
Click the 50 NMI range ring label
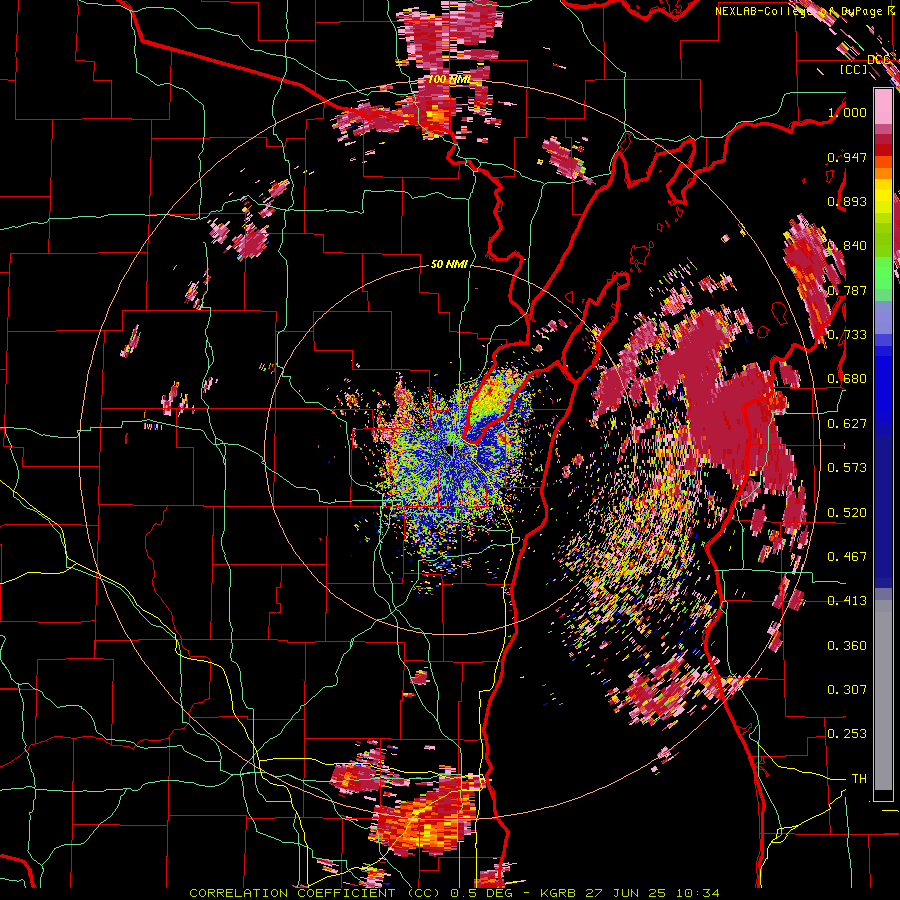449,265
